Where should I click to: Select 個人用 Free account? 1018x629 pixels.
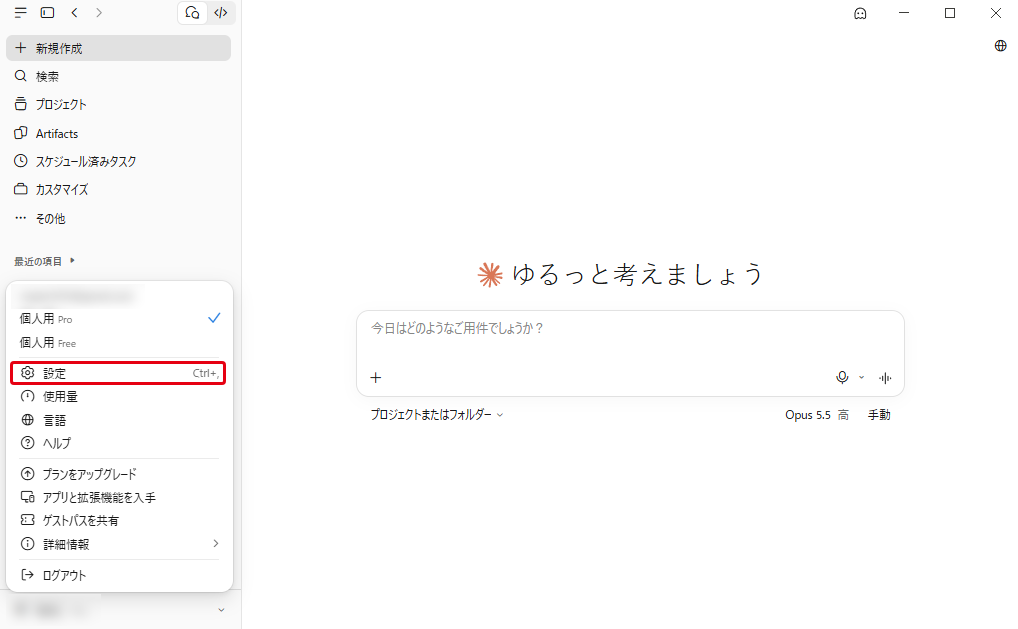click(119, 343)
